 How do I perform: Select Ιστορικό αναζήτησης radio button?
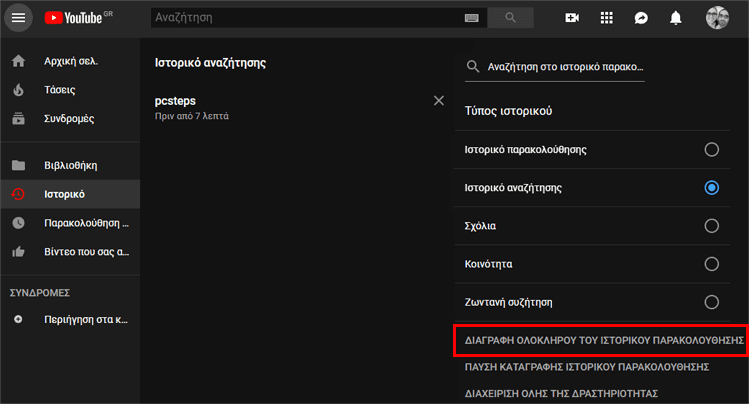point(711,188)
